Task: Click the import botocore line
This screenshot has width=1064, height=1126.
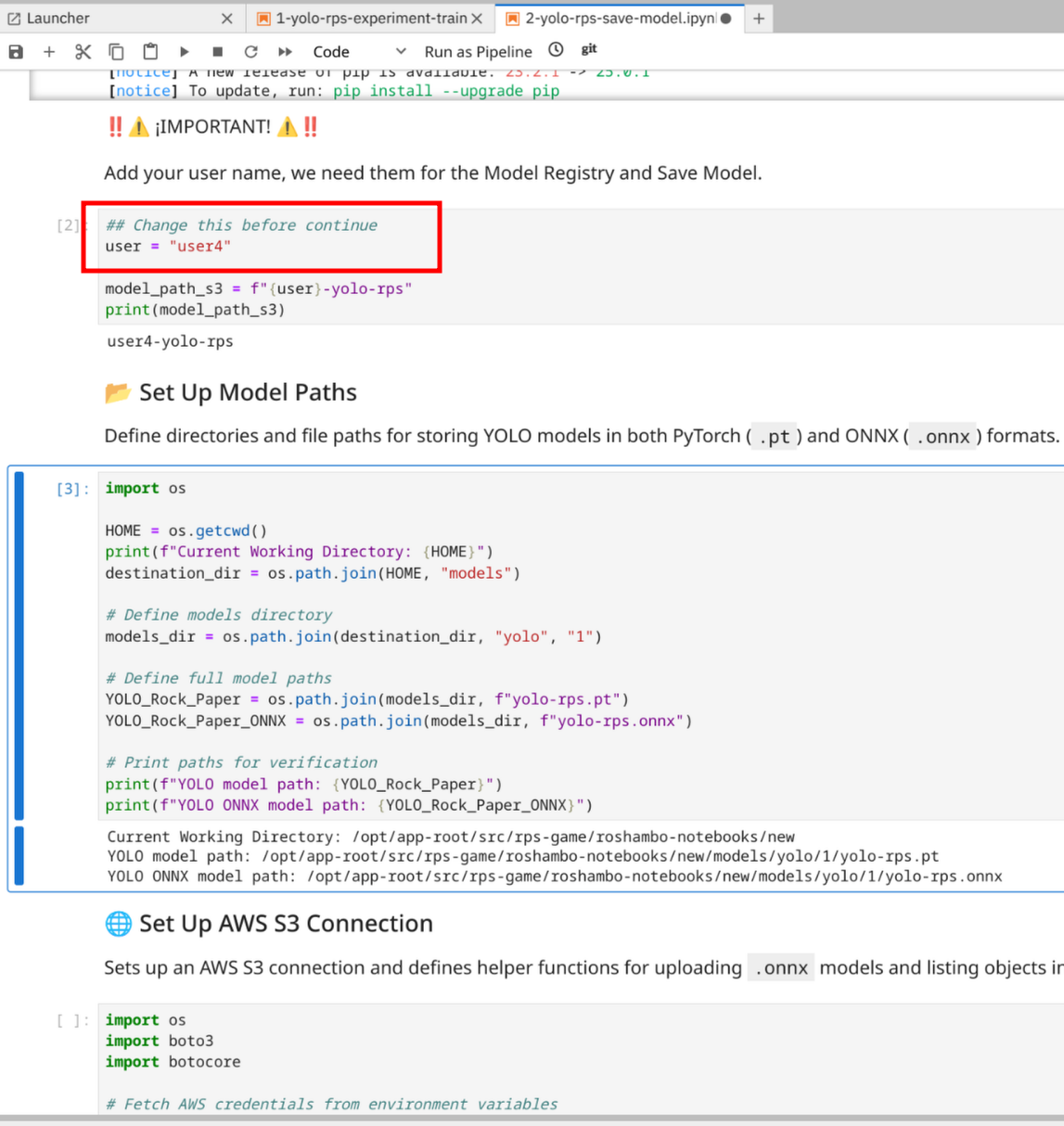Action: [x=173, y=1062]
